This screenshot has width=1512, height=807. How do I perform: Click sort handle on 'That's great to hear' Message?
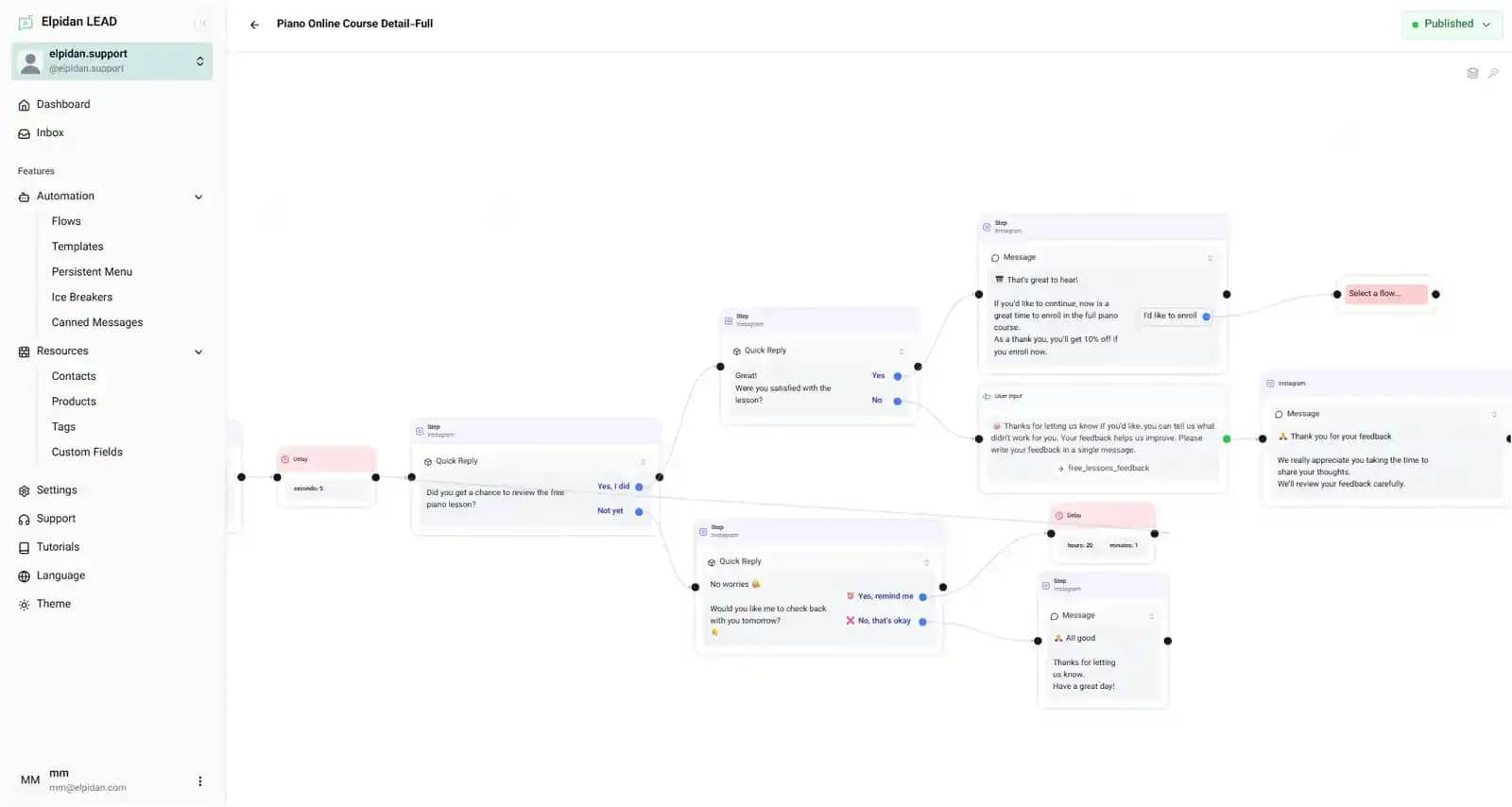1210,258
